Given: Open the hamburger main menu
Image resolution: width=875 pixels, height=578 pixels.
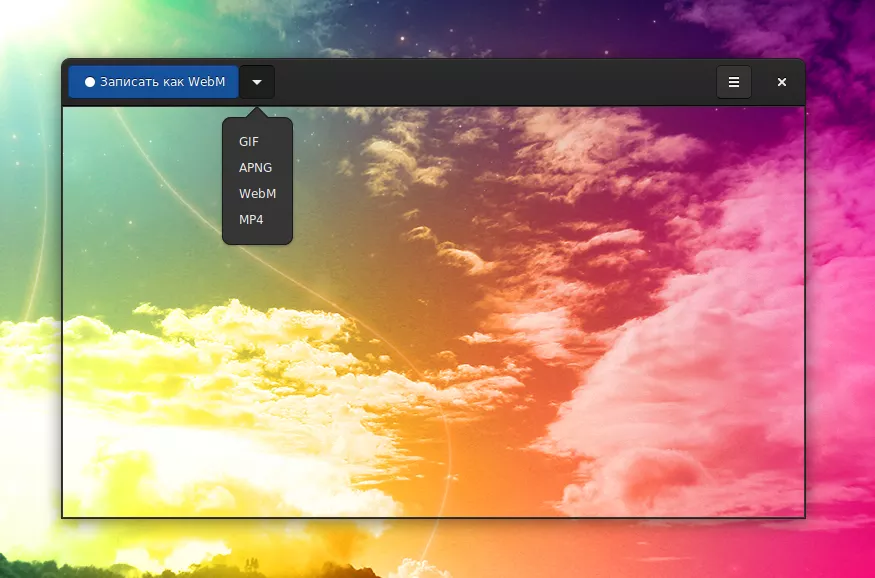Looking at the screenshot, I should (x=734, y=82).
